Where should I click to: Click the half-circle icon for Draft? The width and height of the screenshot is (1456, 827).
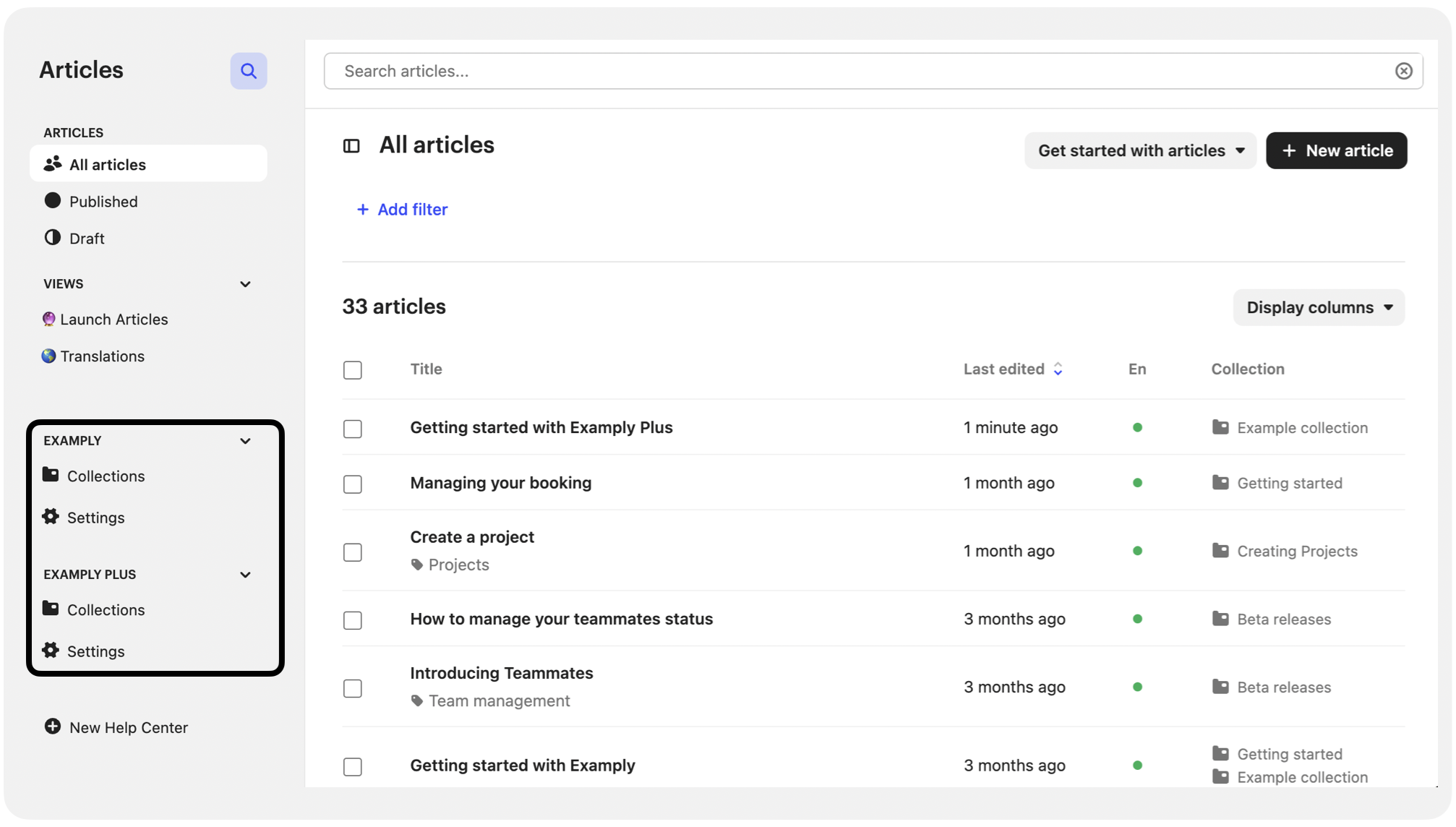52,237
